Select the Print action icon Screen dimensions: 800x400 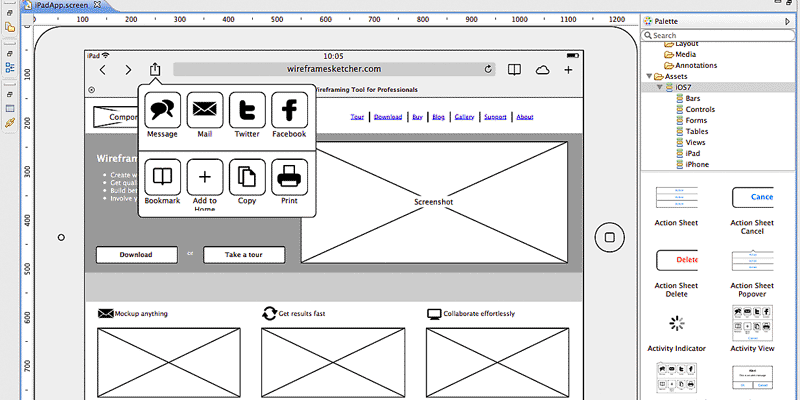(289, 177)
